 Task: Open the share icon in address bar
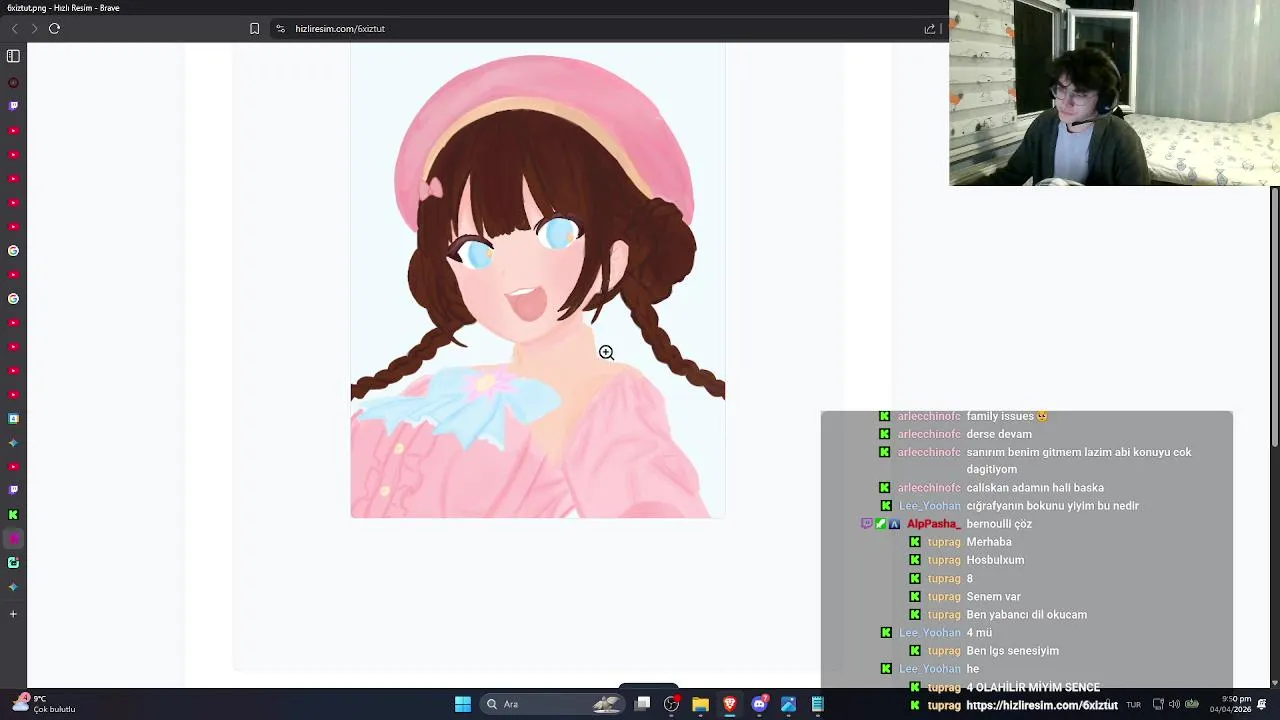tap(929, 29)
